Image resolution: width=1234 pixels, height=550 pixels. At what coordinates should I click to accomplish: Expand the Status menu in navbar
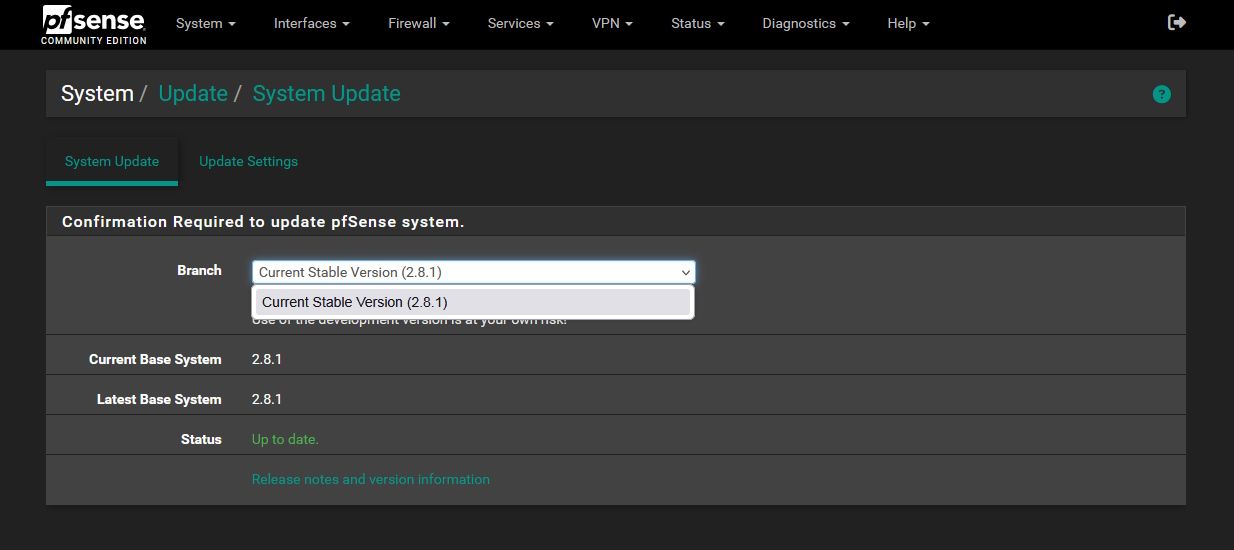click(697, 23)
